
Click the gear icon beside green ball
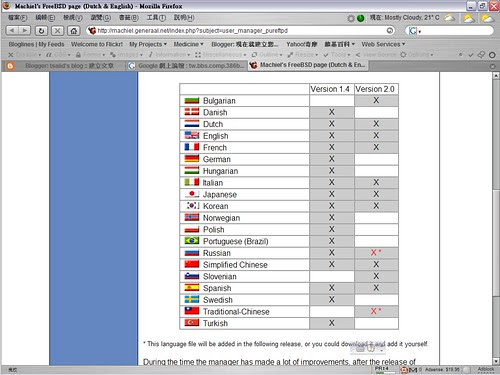pos(351,18)
